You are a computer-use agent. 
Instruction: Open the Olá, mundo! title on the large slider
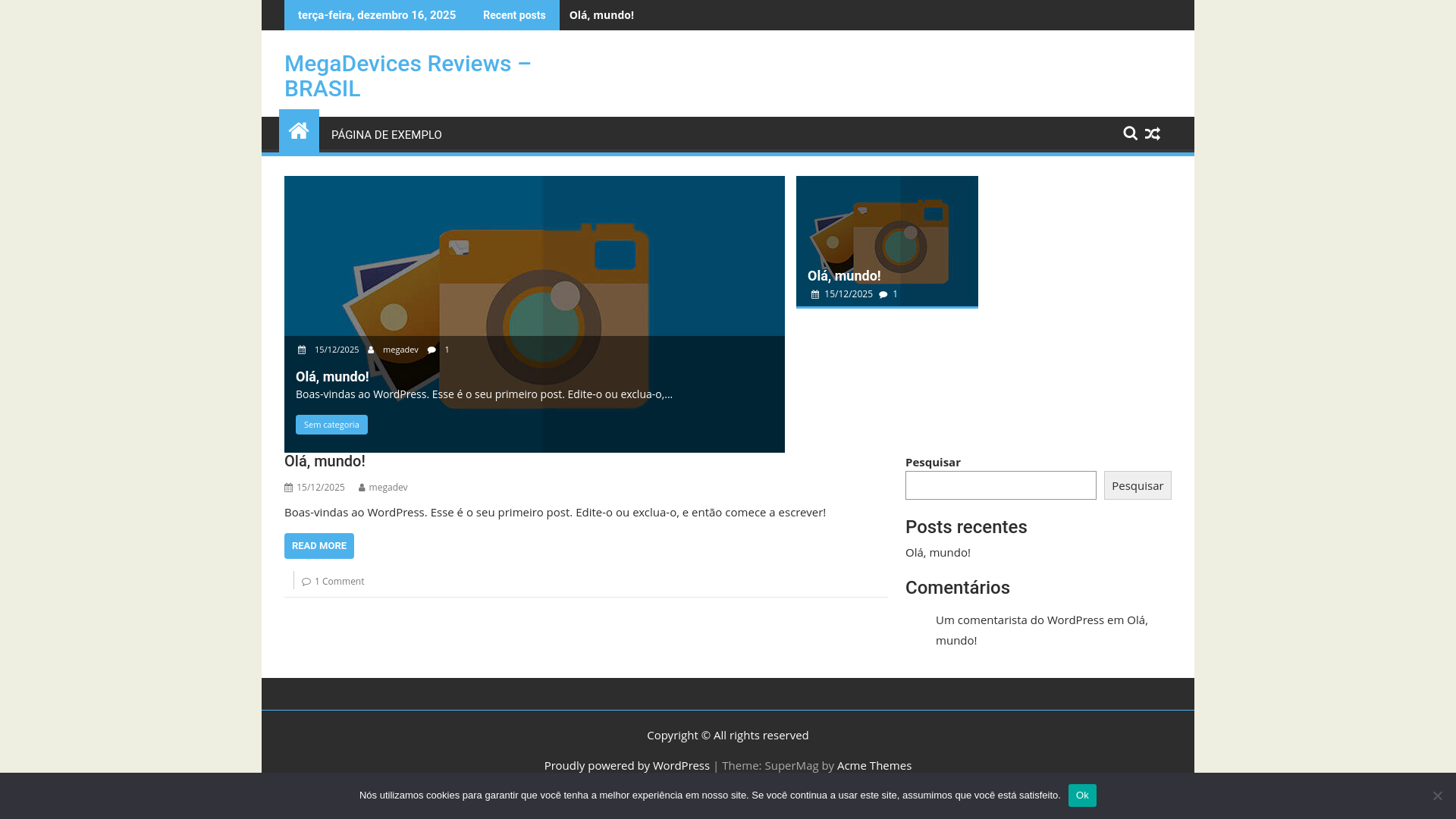[x=332, y=377]
